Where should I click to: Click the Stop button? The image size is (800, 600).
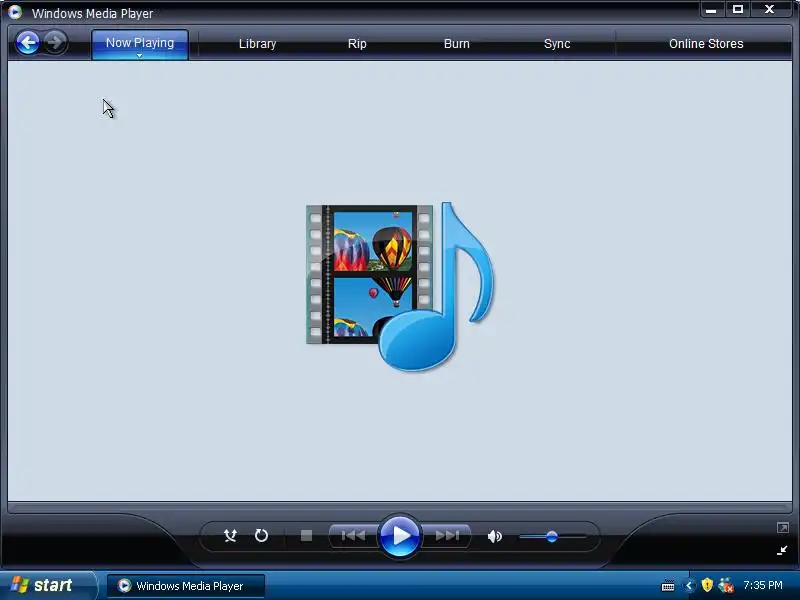tap(306, 536)
